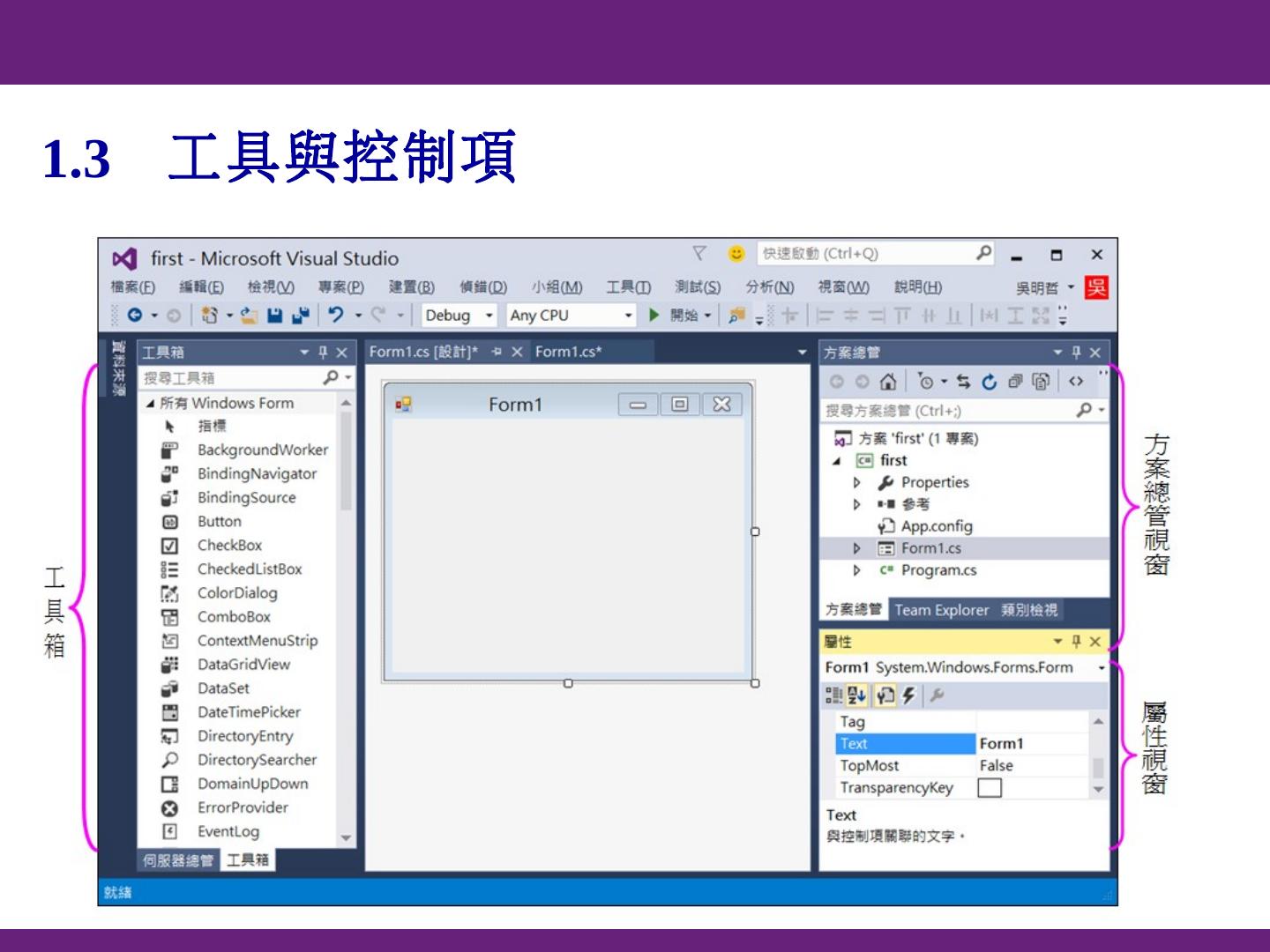Toggle Sync with Active Document in Solution Explorer
The image size is (1270, 952).
[963, 382]
